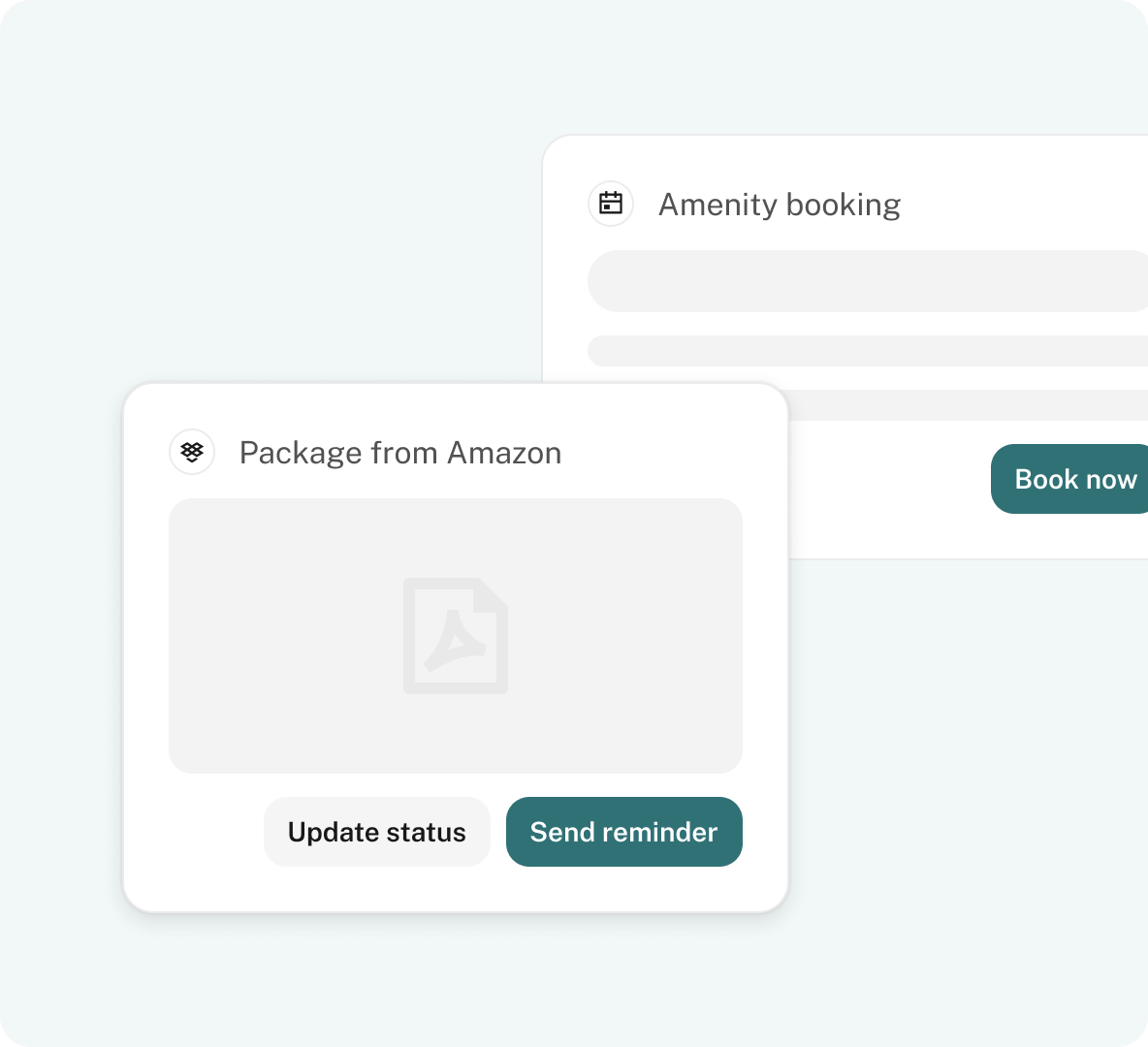This screenshot has height=1047, width=1148.
Task: Click the PDF document placeholder icon
Action: (x=456, y=636)
